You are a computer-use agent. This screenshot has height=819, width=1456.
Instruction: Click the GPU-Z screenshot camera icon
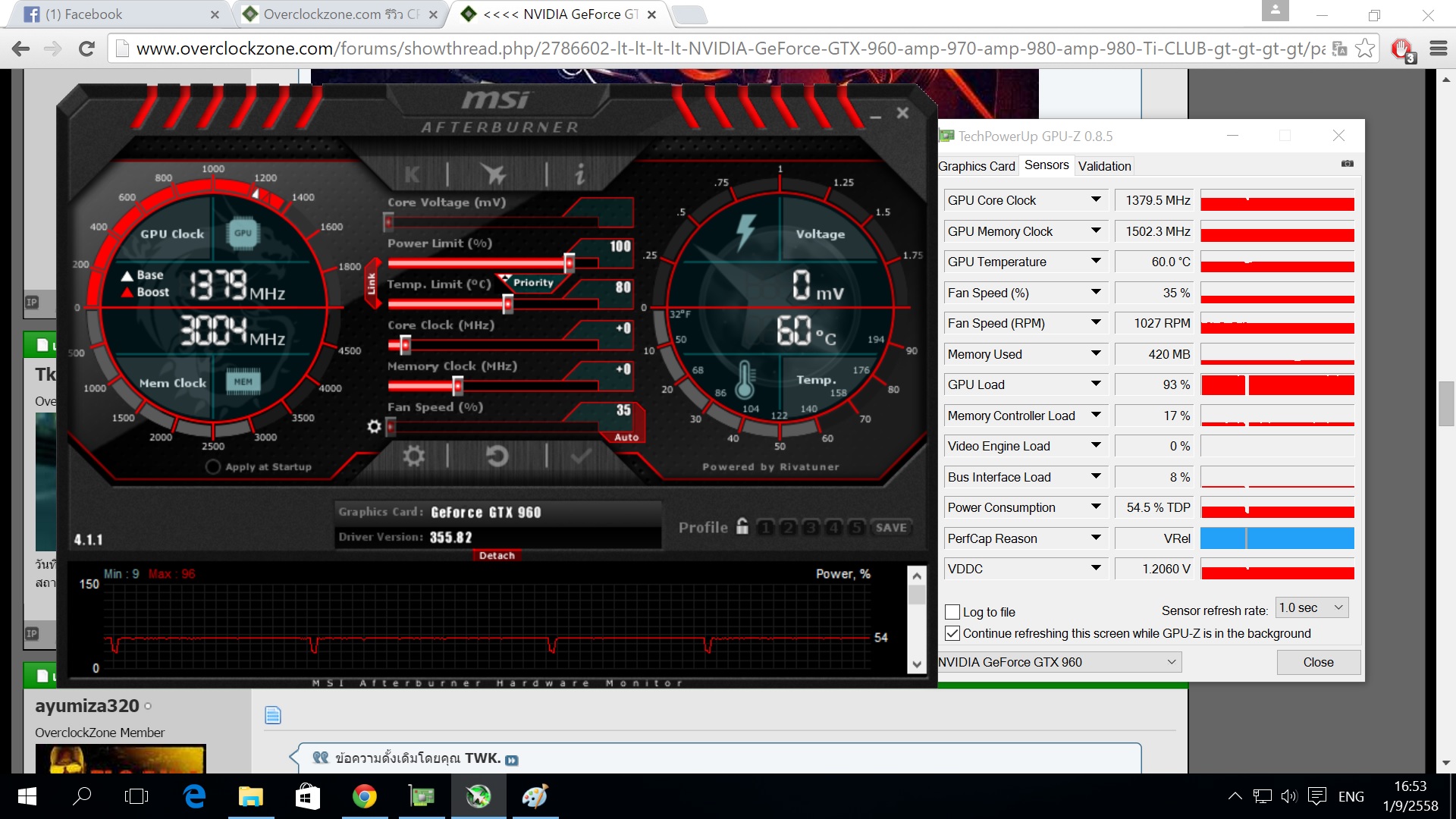pos(1347,164)
